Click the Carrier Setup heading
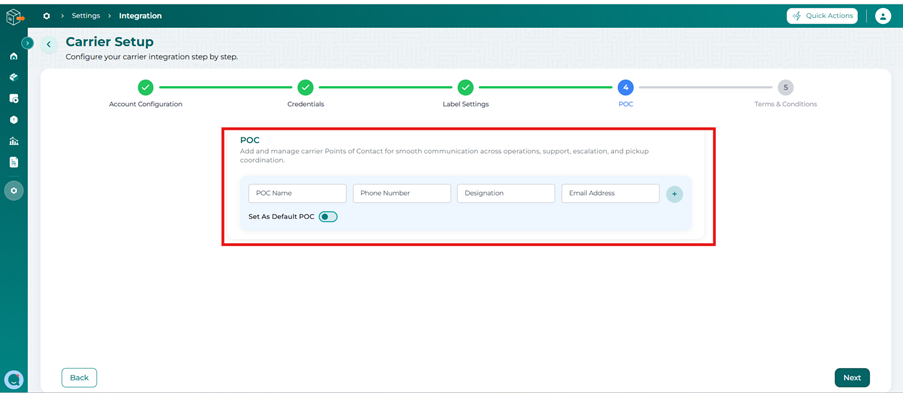Image resolution: width=903 pixels, height=393 pixels. (x=109, y=42)
